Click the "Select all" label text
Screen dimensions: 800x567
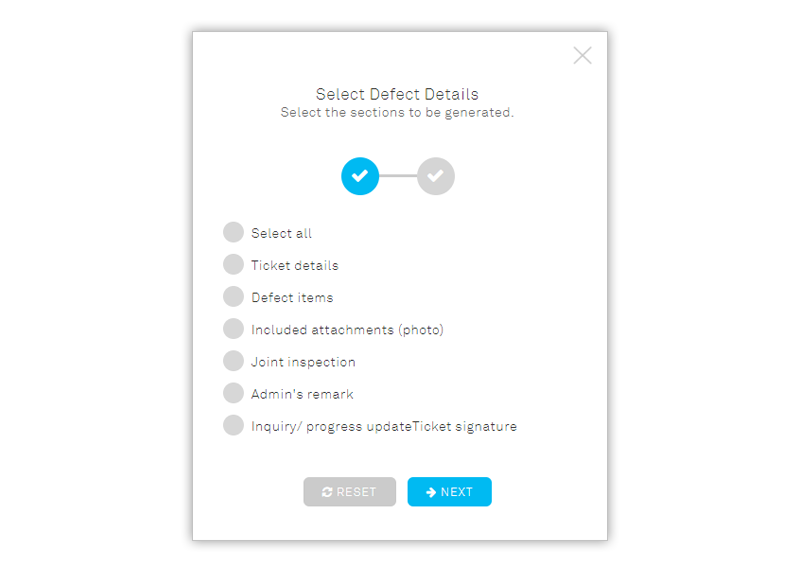coord(281,233)
